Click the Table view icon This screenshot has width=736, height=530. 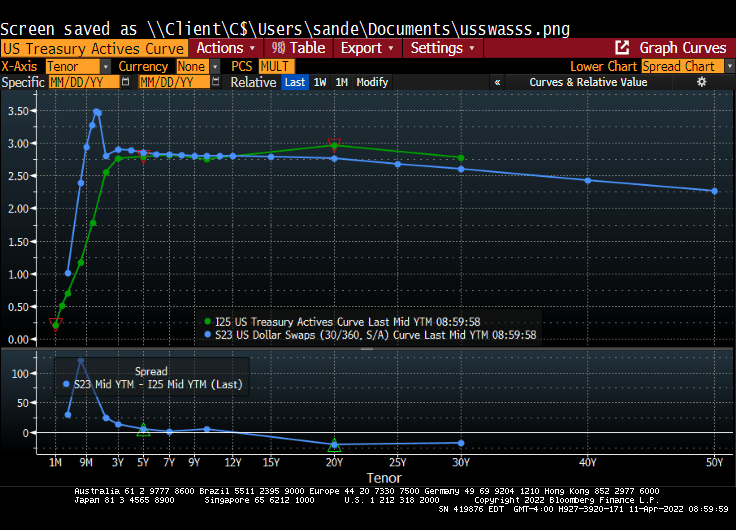278,48
